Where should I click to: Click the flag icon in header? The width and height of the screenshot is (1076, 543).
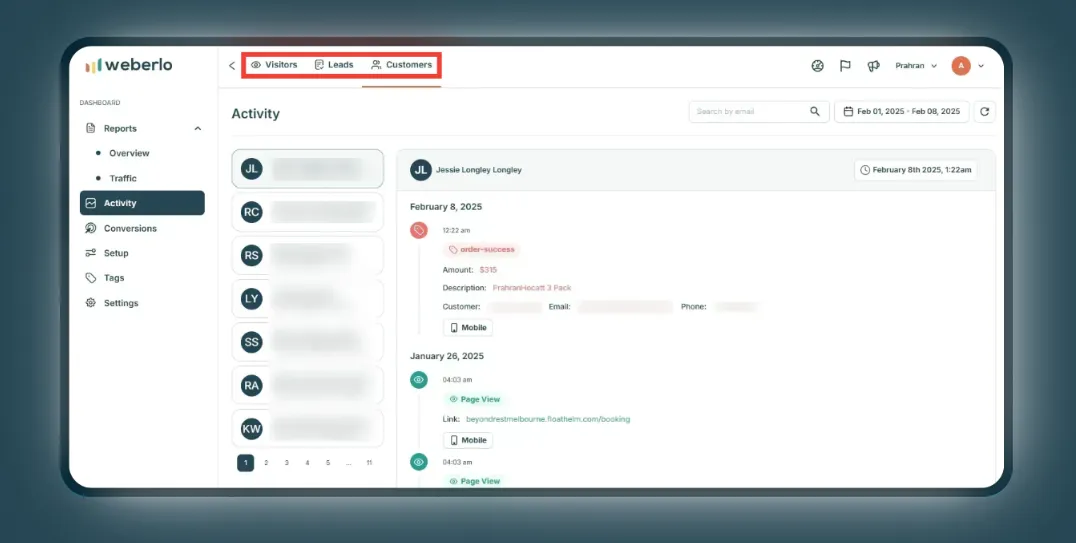click(x=845, y=66)
